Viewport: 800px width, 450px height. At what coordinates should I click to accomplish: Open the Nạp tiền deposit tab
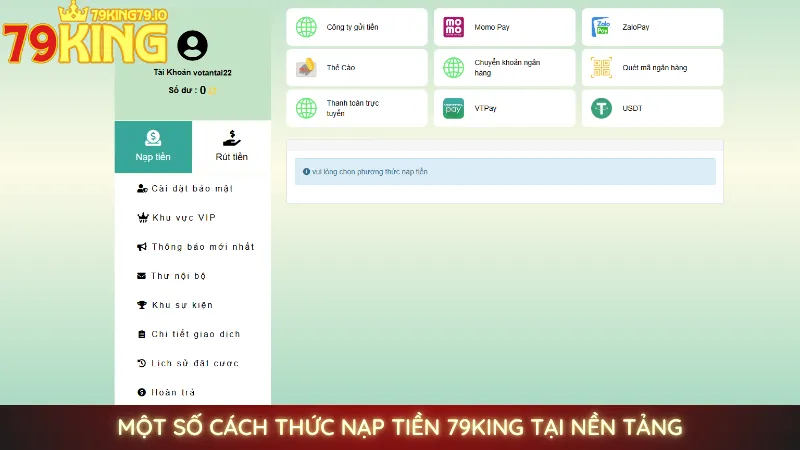pos(153,147)
